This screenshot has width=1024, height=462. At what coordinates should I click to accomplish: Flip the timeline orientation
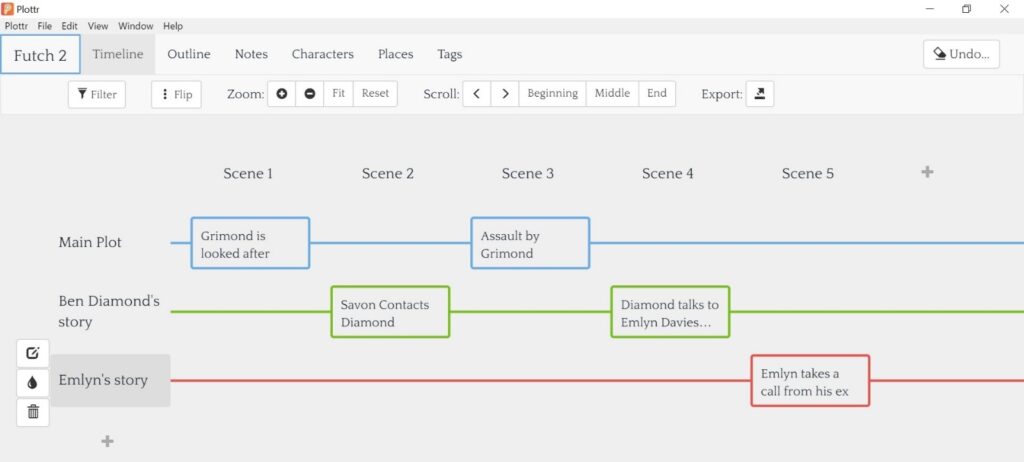pos(176,94)
